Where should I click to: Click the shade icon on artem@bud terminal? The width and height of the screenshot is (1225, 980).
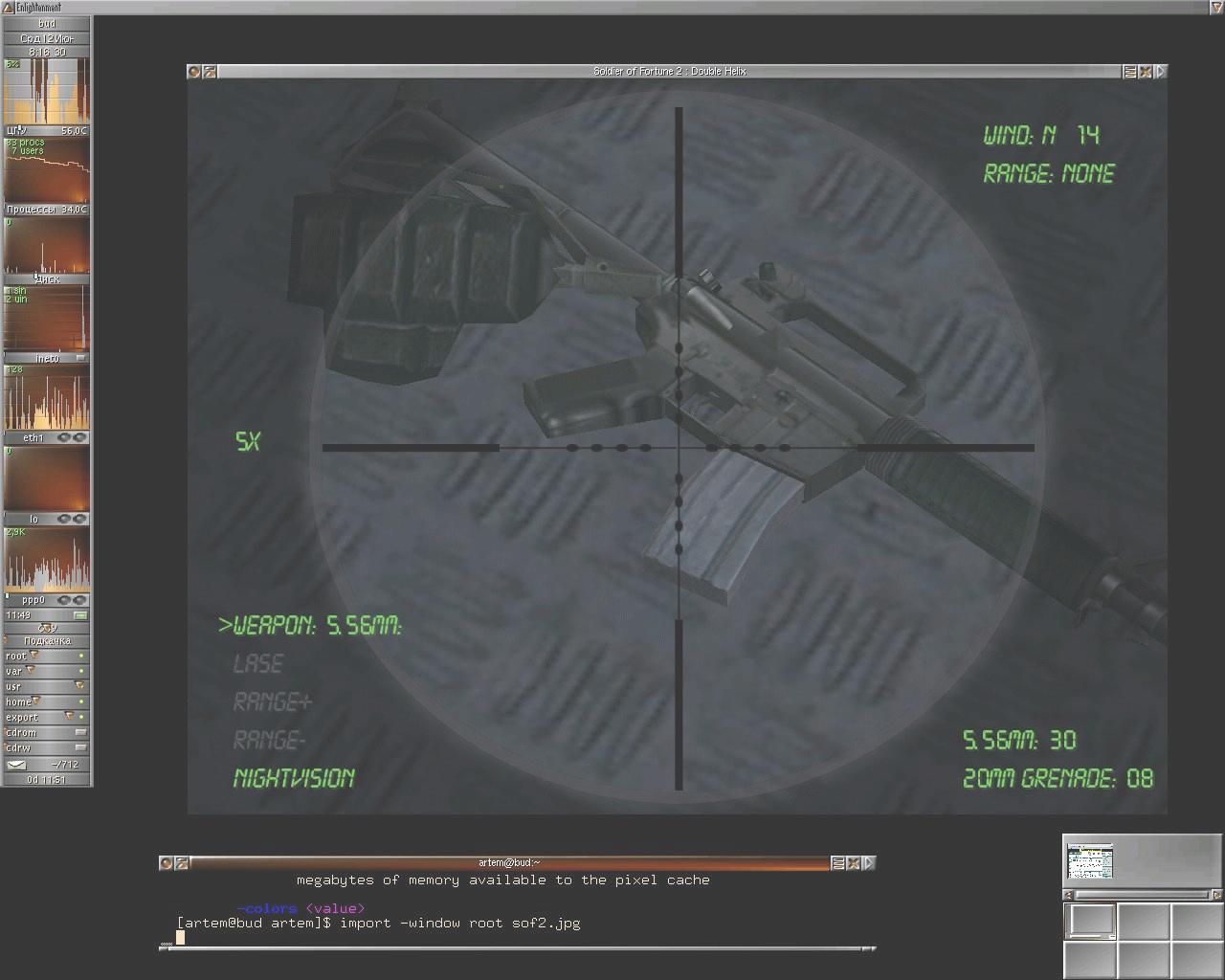pyautogui.click(x=181, y=863)
